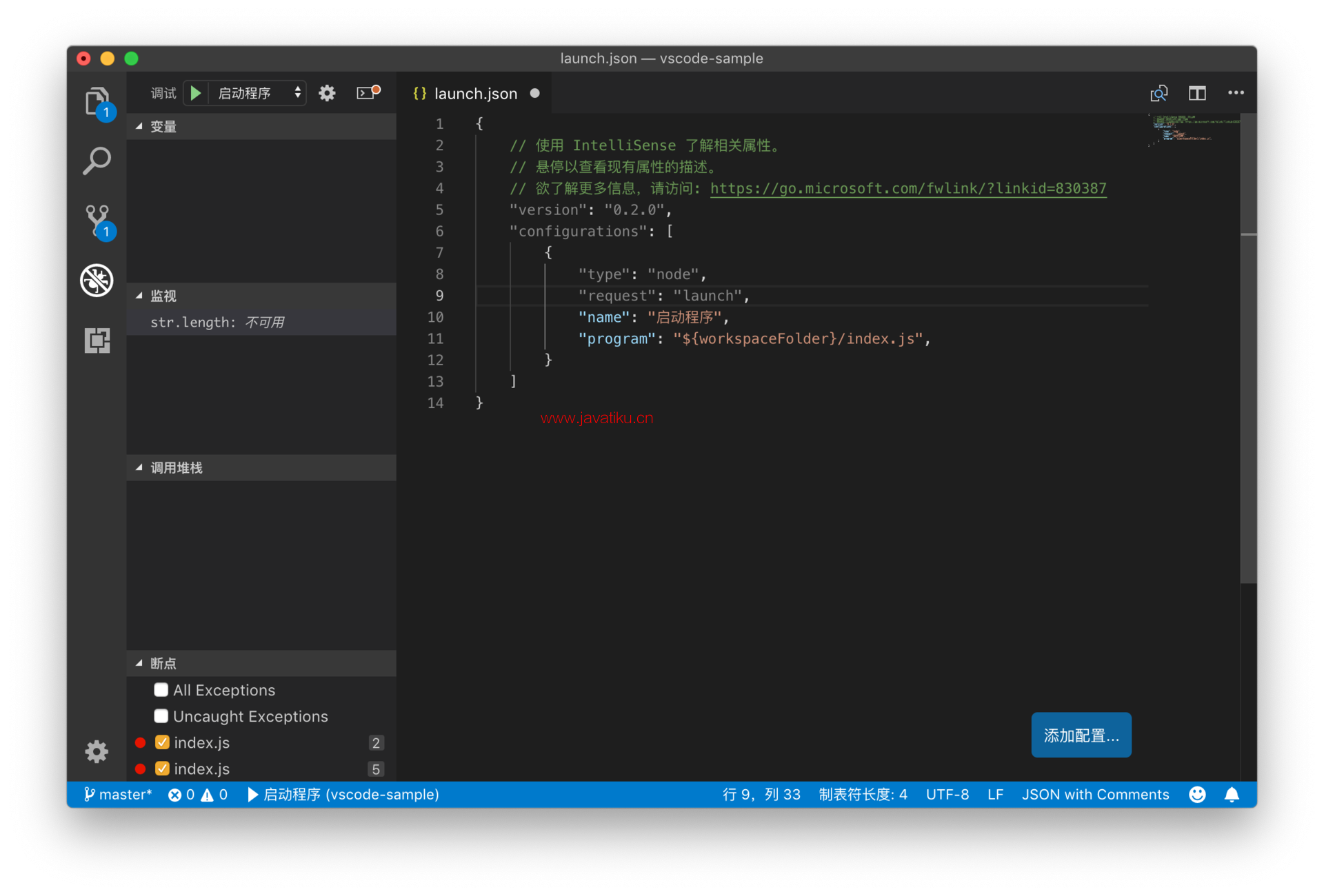Click the breakpoint dot of index.js line 2
This screenshot has width=1324, height=896.
141,742
